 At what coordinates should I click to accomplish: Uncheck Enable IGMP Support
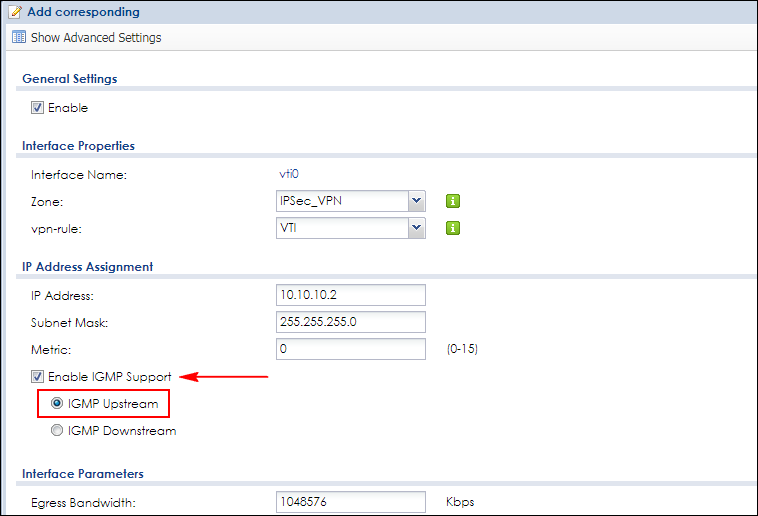[37, 377]
